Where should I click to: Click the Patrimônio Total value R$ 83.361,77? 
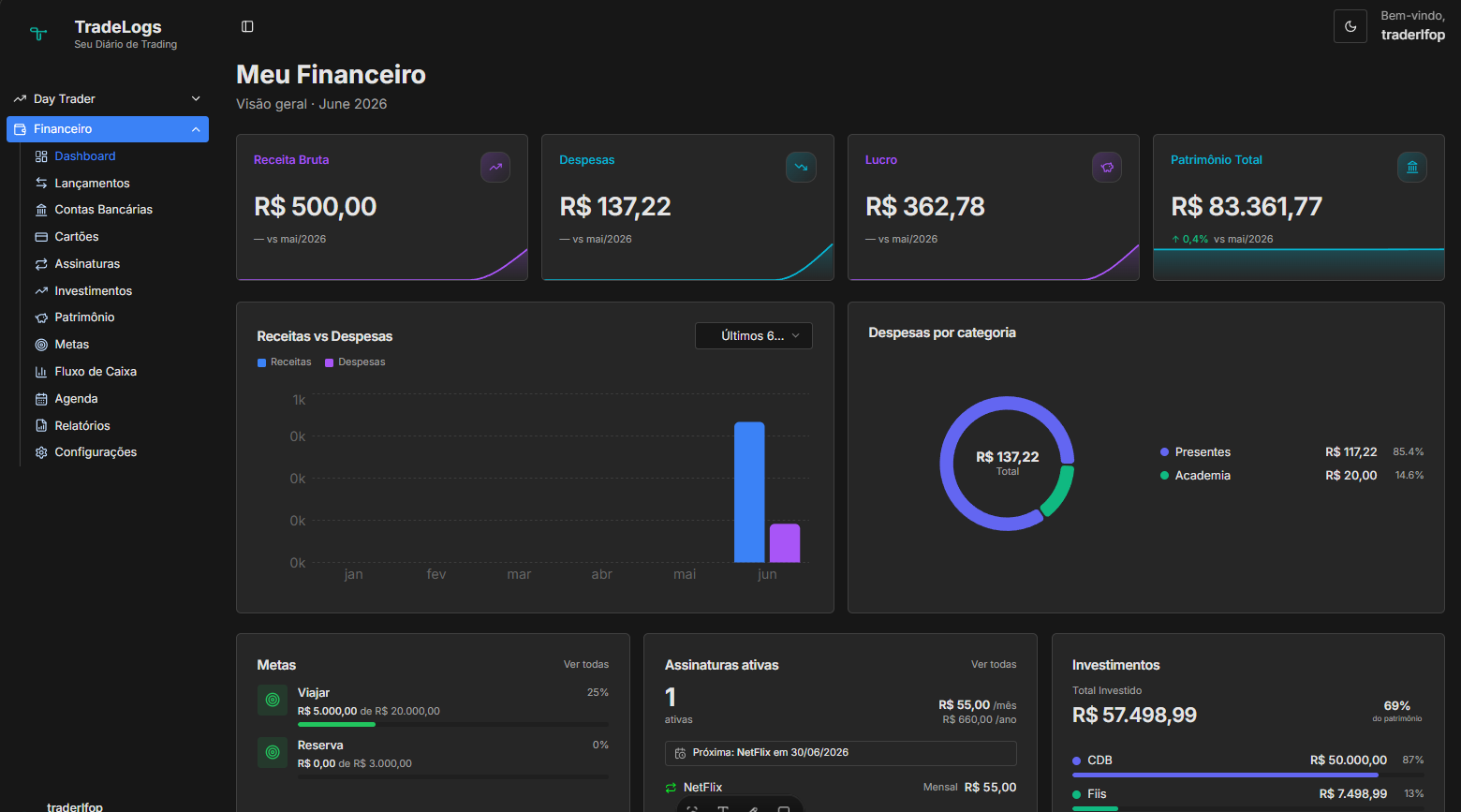coord(1247,206)
